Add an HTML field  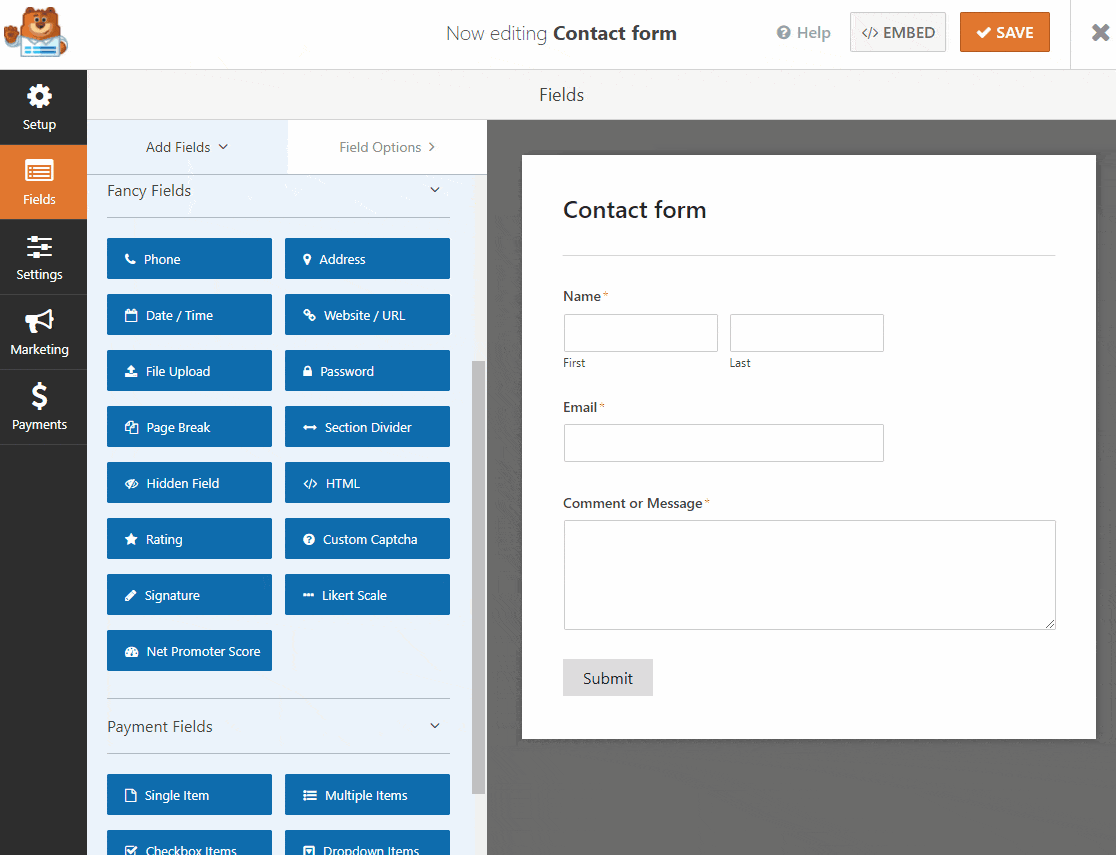coord(367,482)
